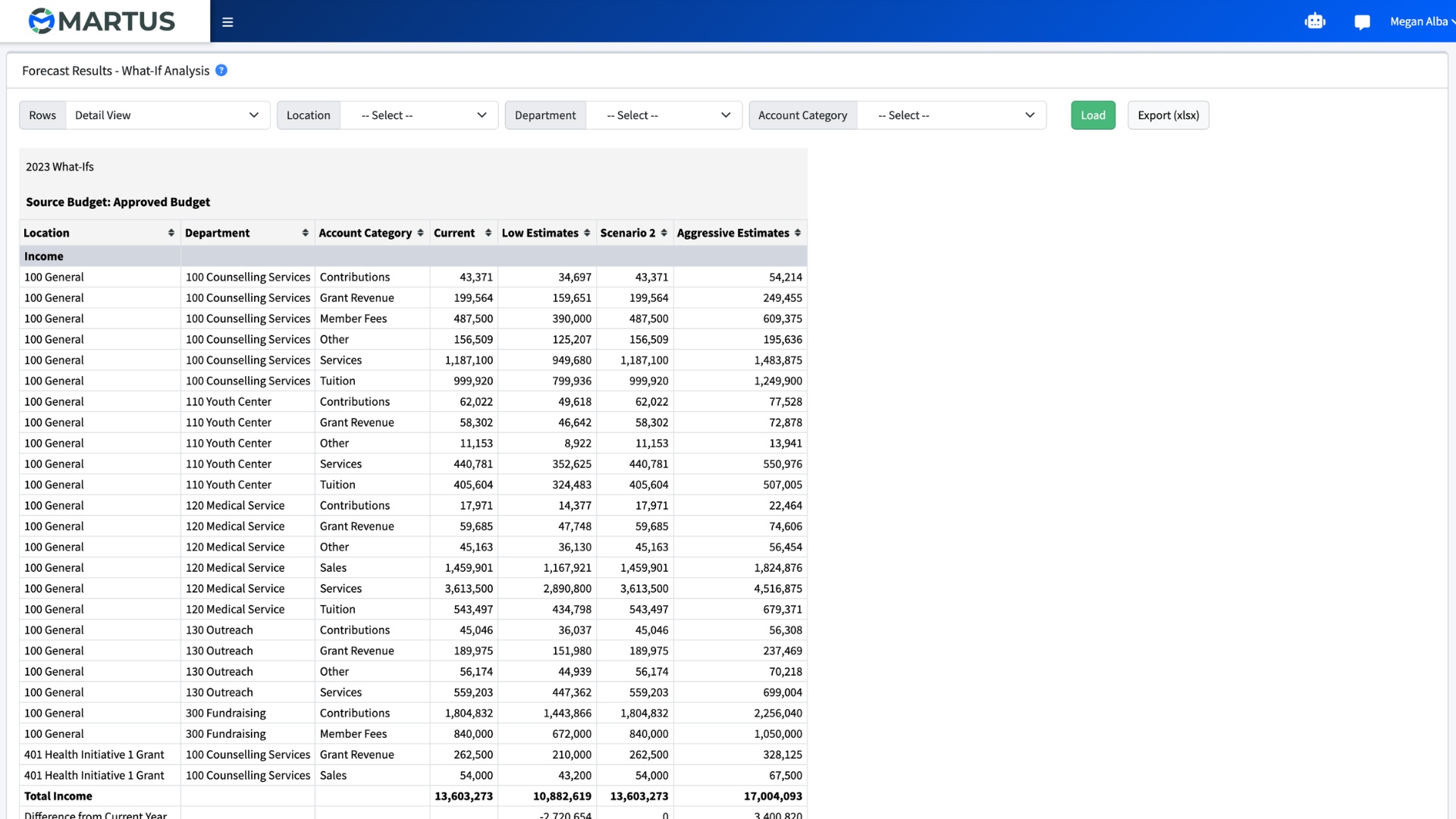Sort by Low Estimates sort icon
The image size is (1456, 819).
(587, 233)
